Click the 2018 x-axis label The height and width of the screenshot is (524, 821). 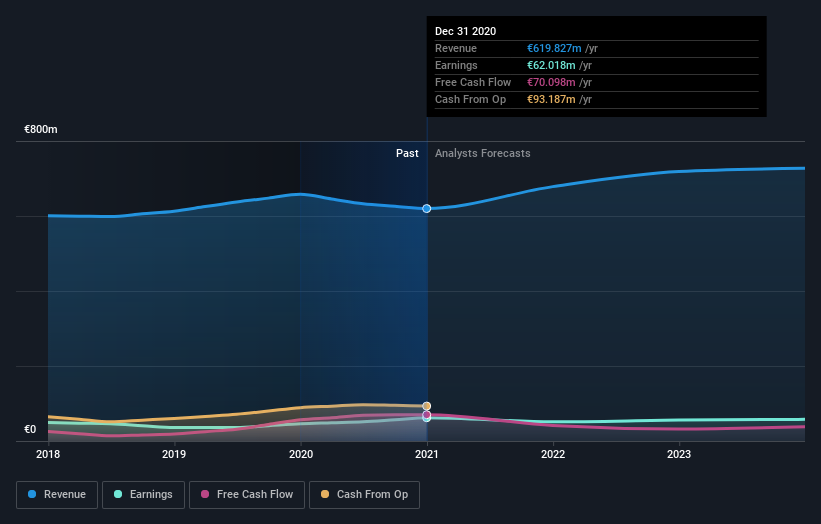pos(48,454)
